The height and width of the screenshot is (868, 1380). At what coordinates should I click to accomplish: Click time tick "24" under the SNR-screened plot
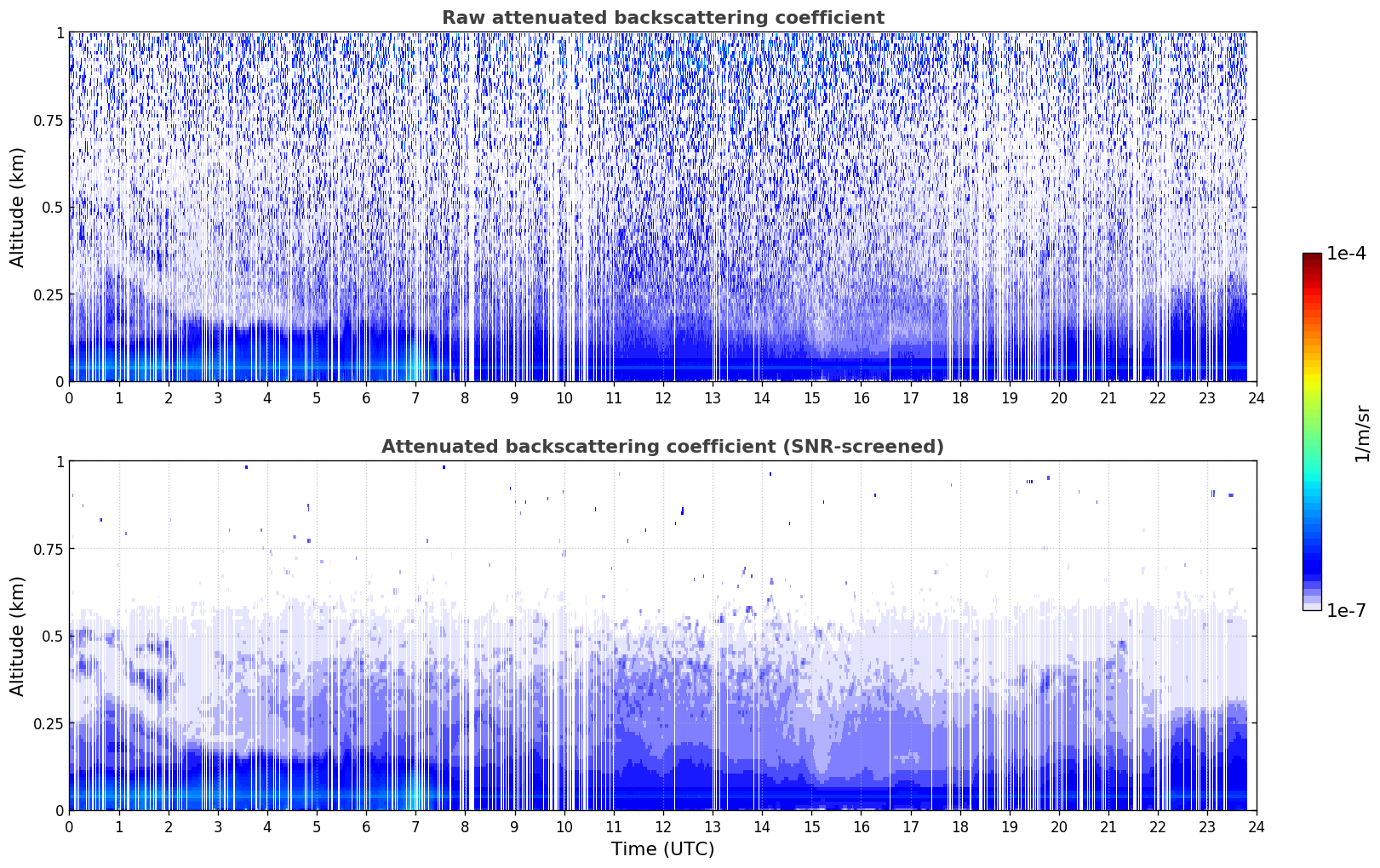click(x=1257, y=826)
